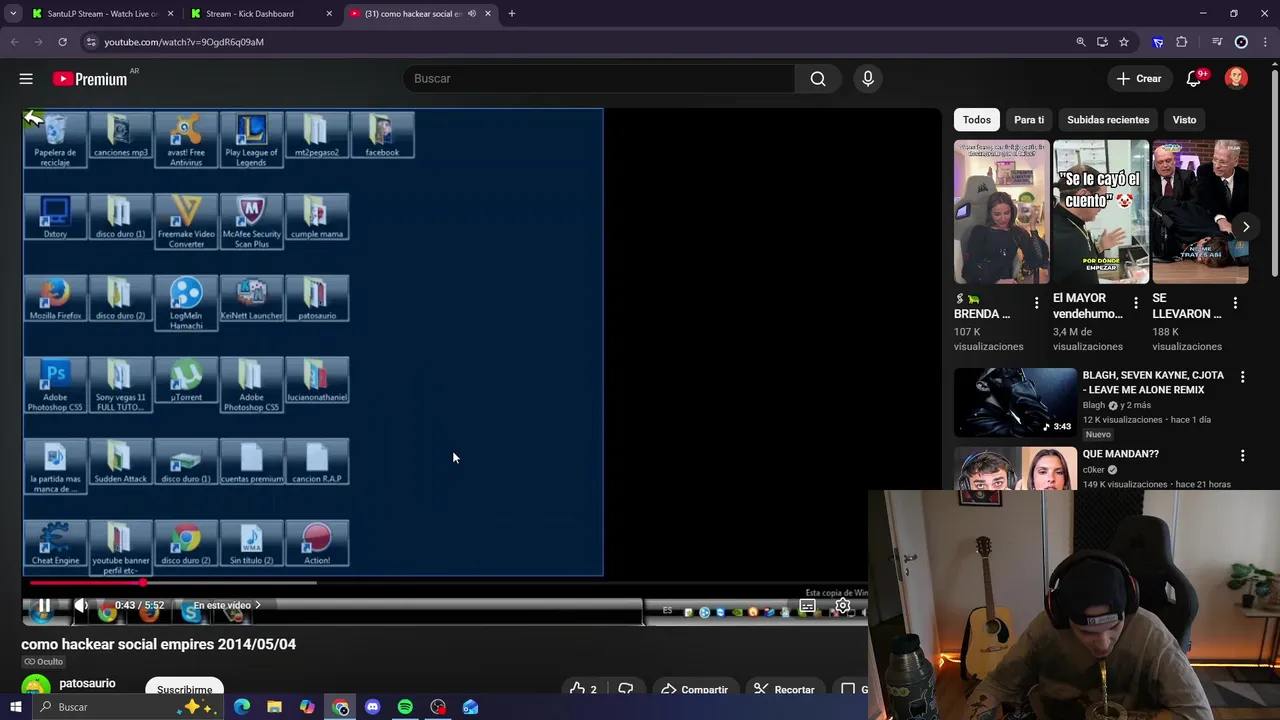The image size is (1280, 720).
Task: Open Chrome three-dot menu
Action: 1267,42
